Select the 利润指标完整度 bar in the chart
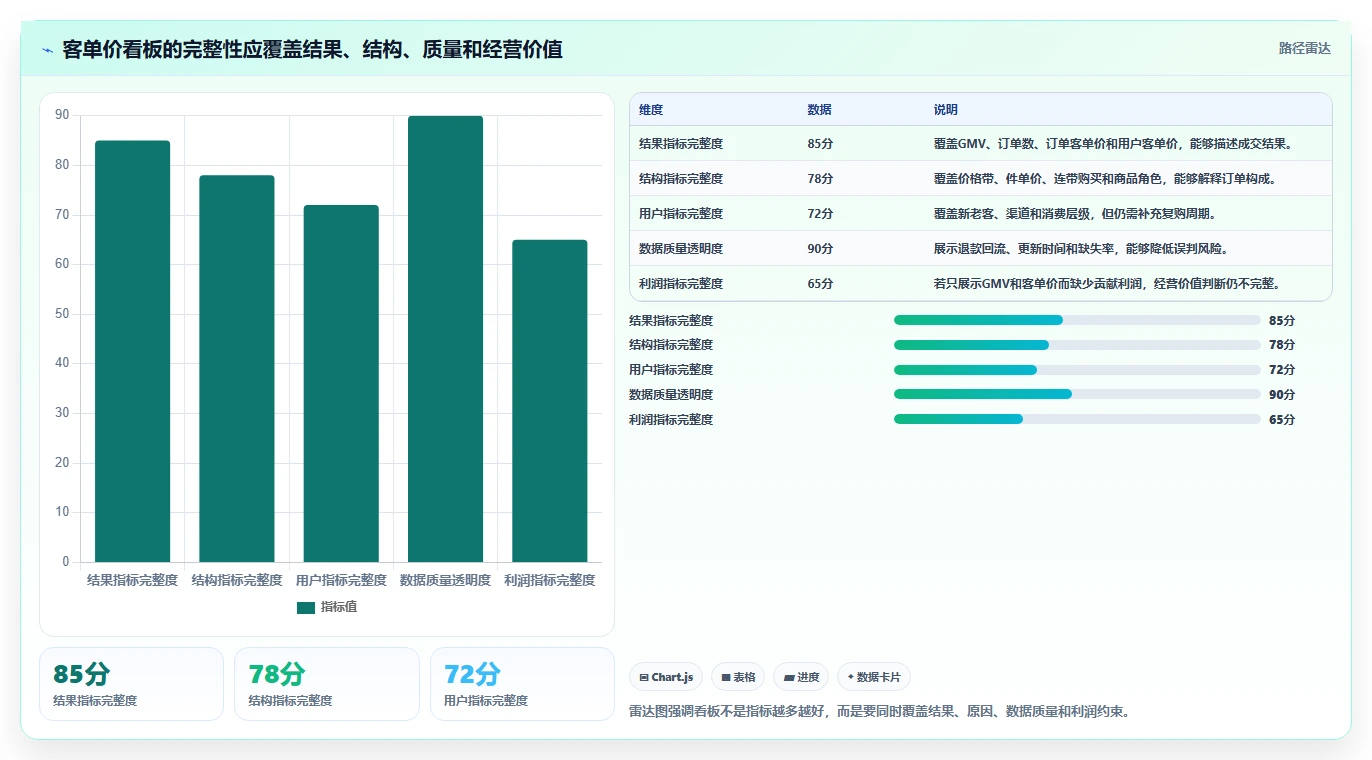Screen dimensions: 1372x760 [x=550, y=401]
